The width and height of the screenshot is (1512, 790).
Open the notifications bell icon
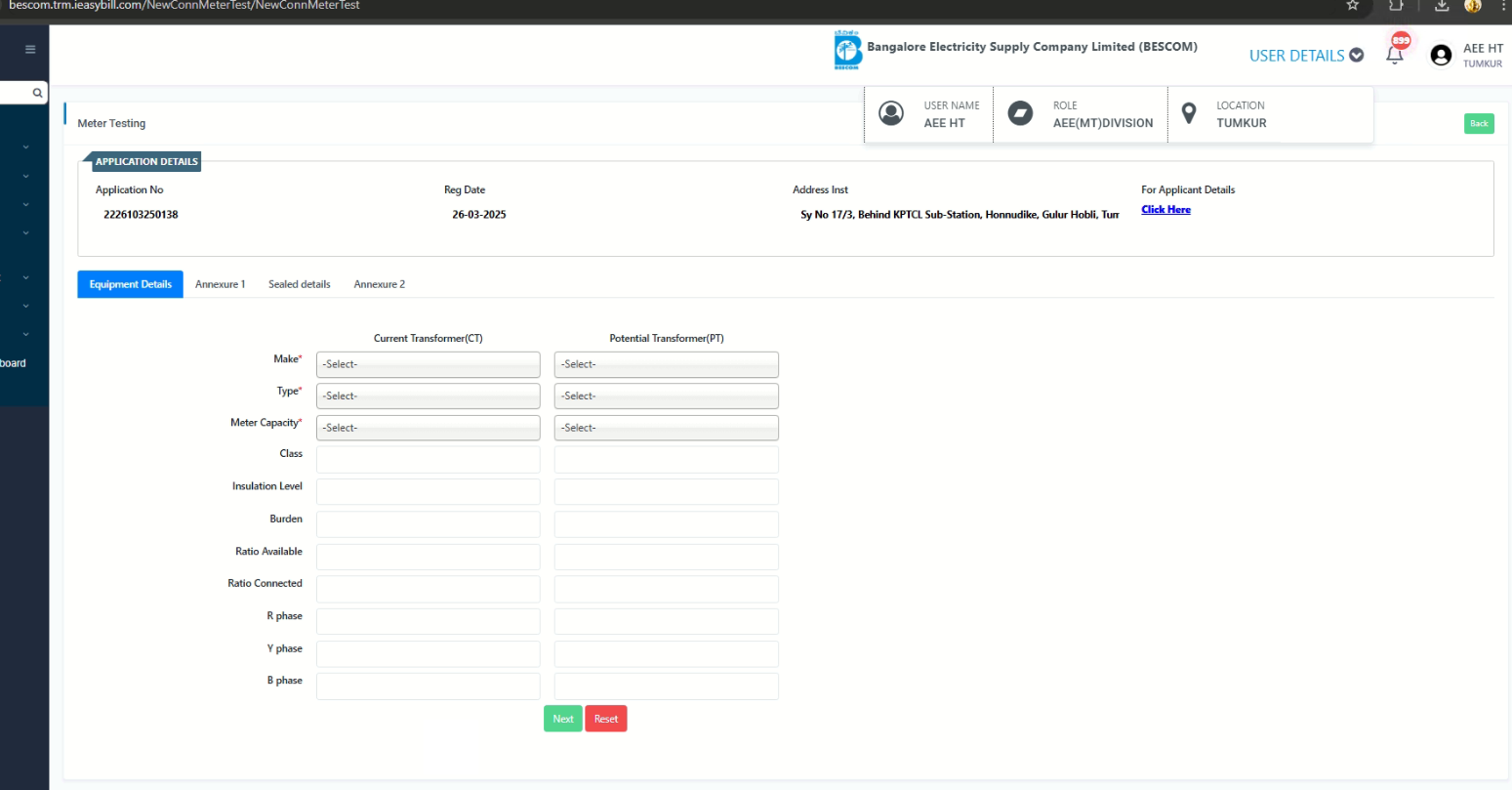tap(1395, 55)
